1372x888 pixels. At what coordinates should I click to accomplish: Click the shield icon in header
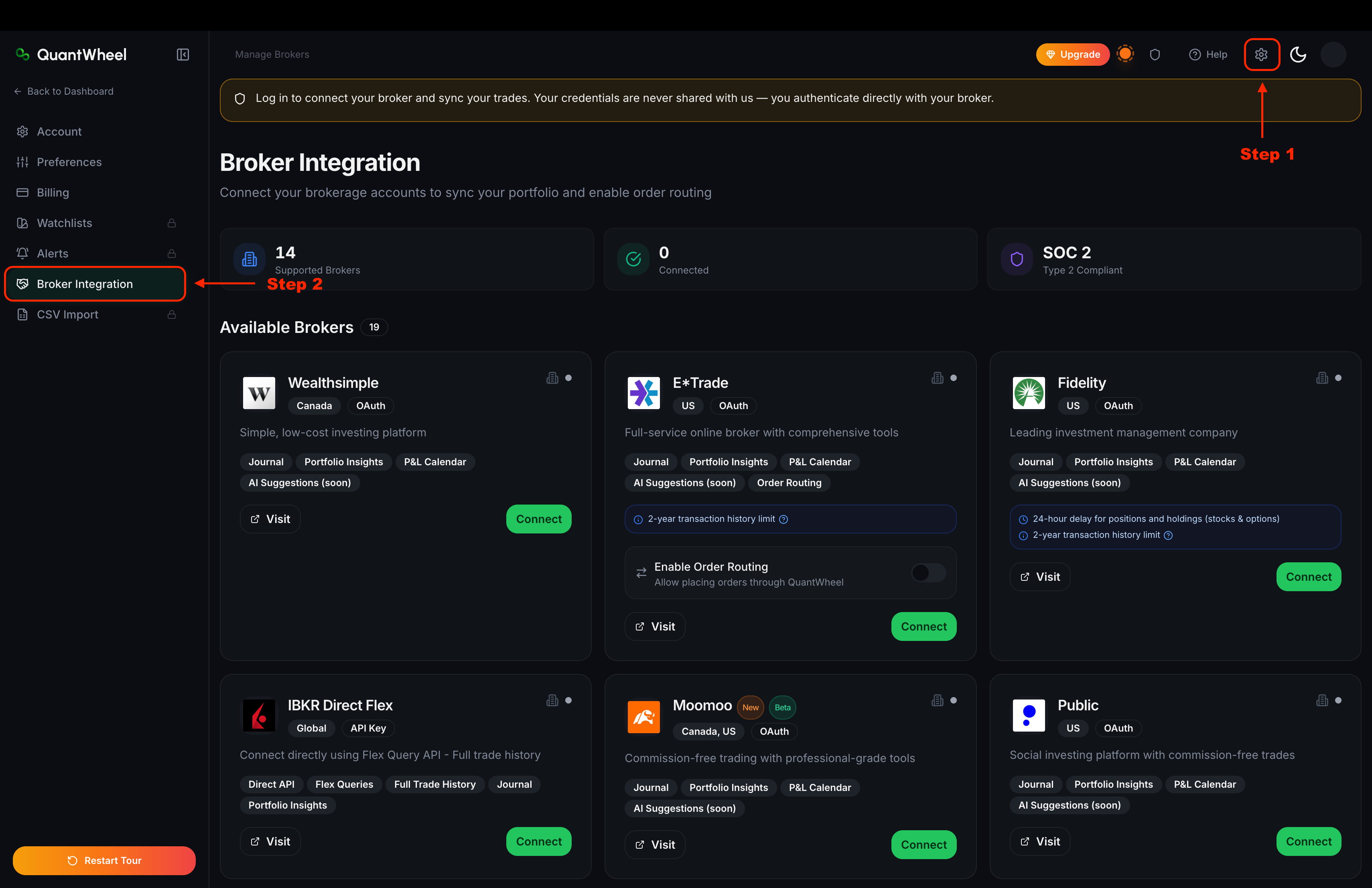click(x=1155, y=54)
